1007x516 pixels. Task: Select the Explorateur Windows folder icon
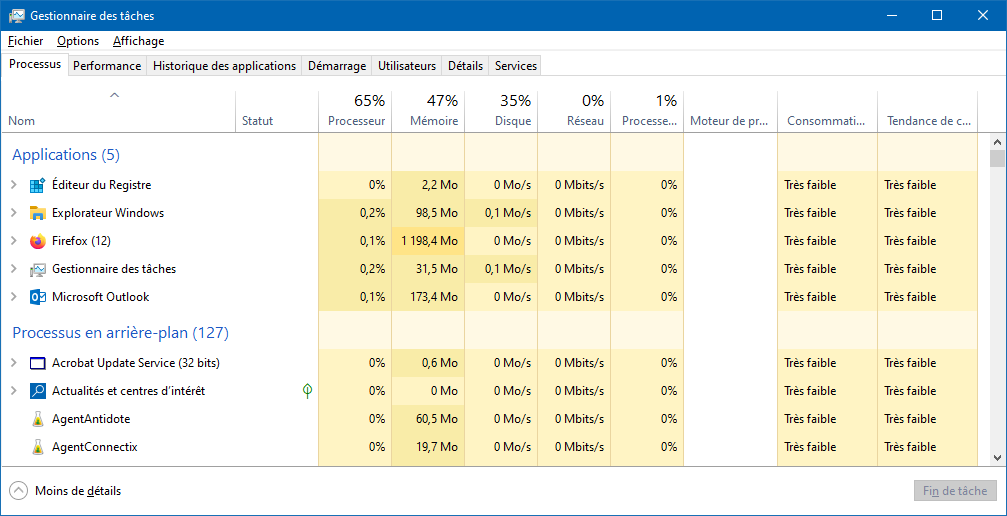point(38,213)
